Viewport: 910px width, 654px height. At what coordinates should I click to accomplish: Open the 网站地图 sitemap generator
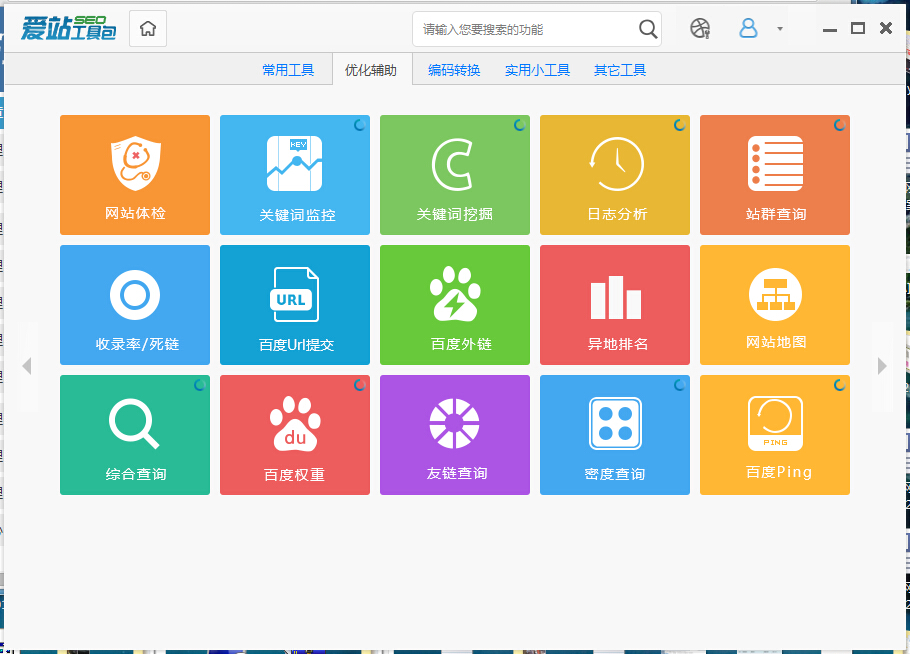(775, 305)
